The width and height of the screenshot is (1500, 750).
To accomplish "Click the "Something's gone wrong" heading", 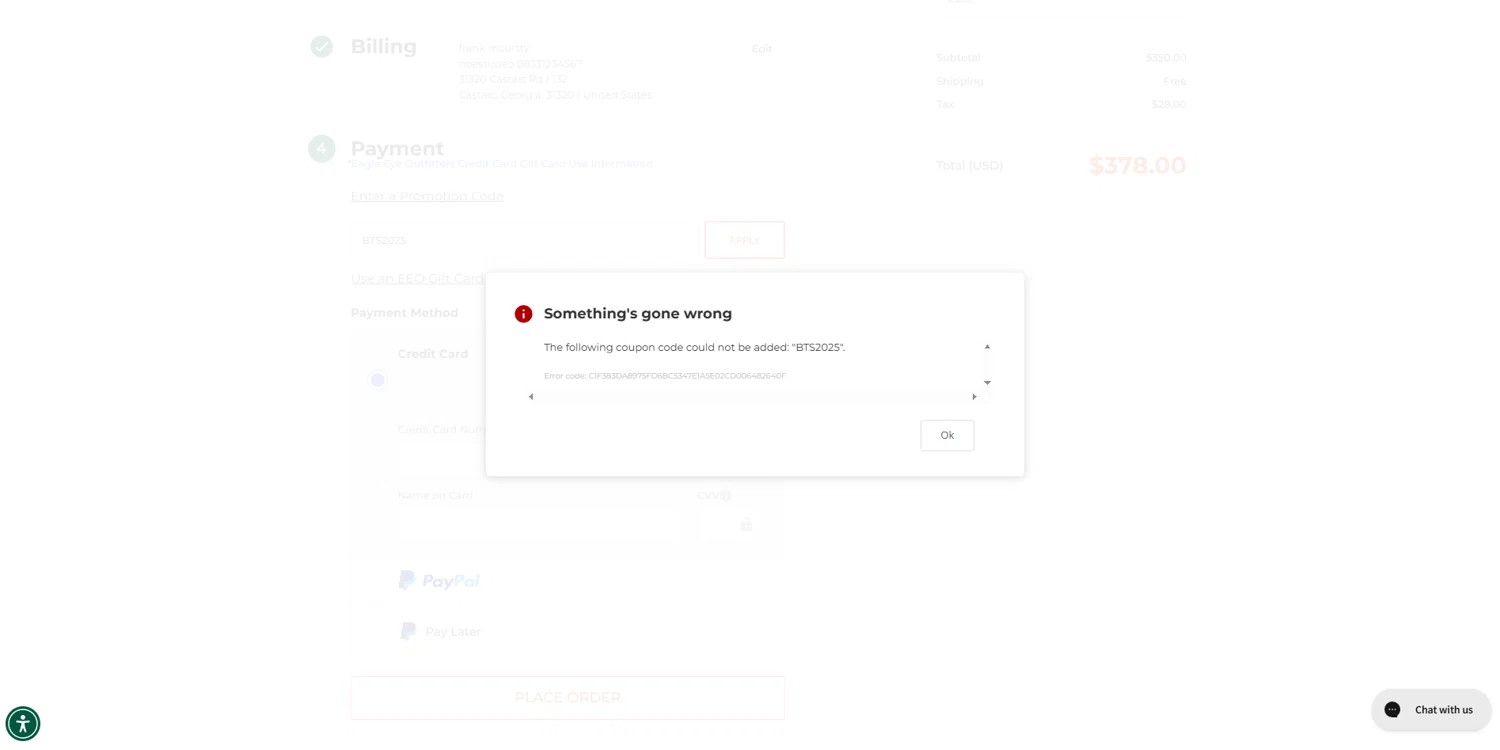I will pos(638,314).
